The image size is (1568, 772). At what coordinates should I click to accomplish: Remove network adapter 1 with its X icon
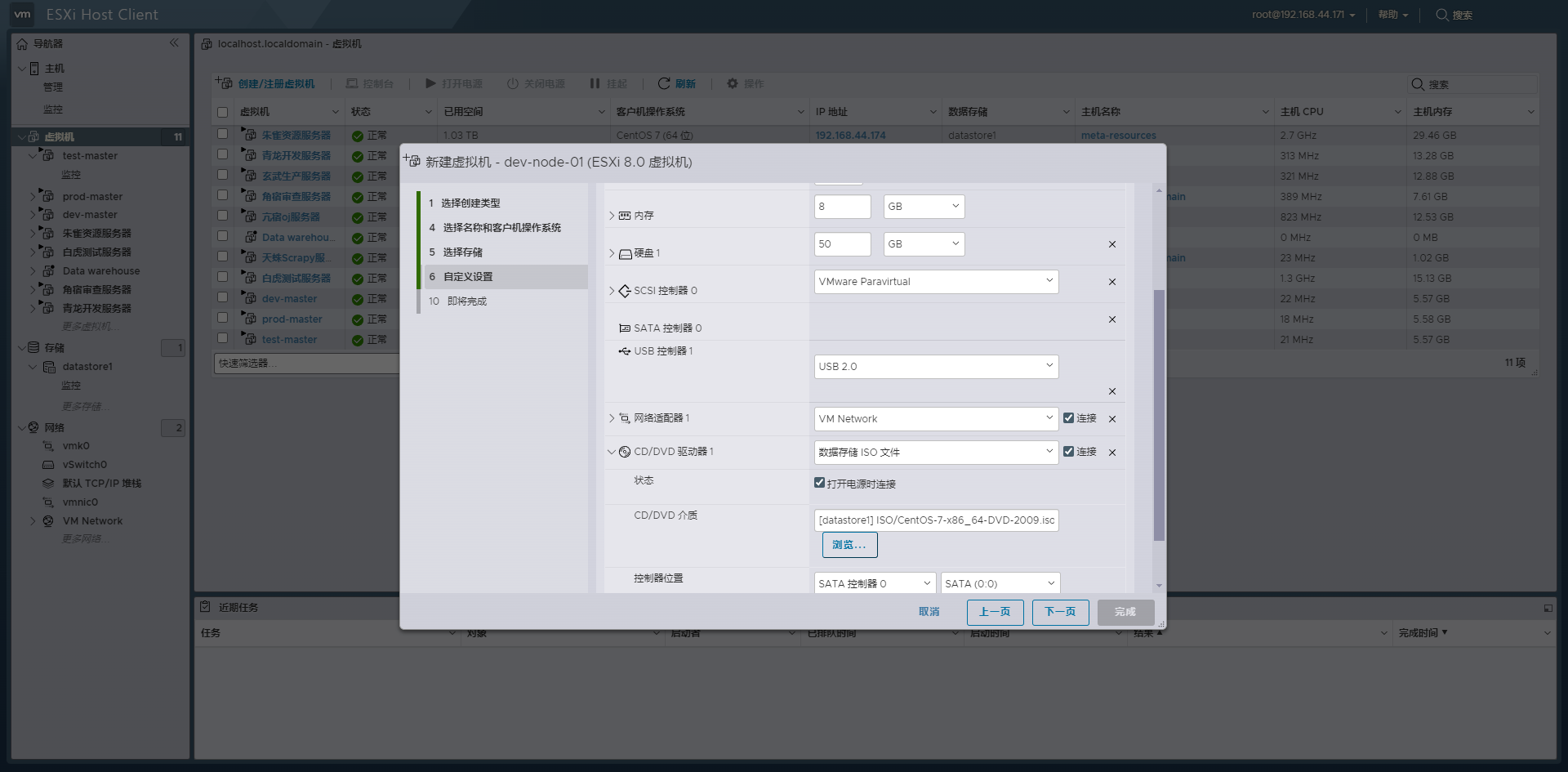pyautogui.click(x=1111, y=419)
